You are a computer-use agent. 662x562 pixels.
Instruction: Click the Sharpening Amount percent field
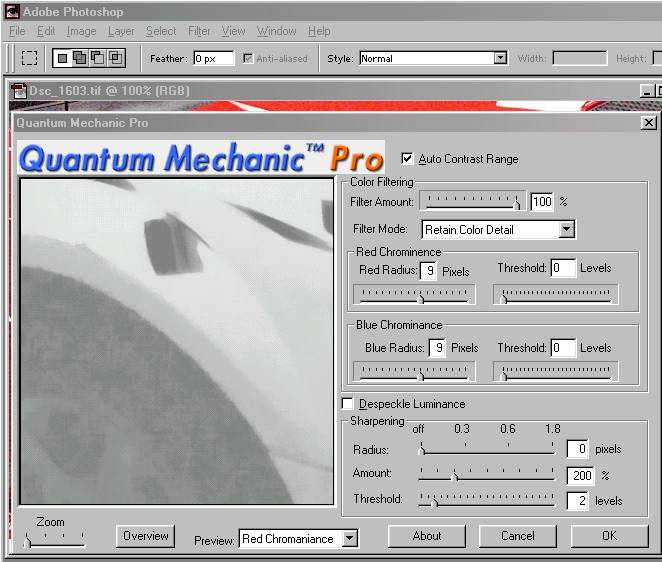581,475
